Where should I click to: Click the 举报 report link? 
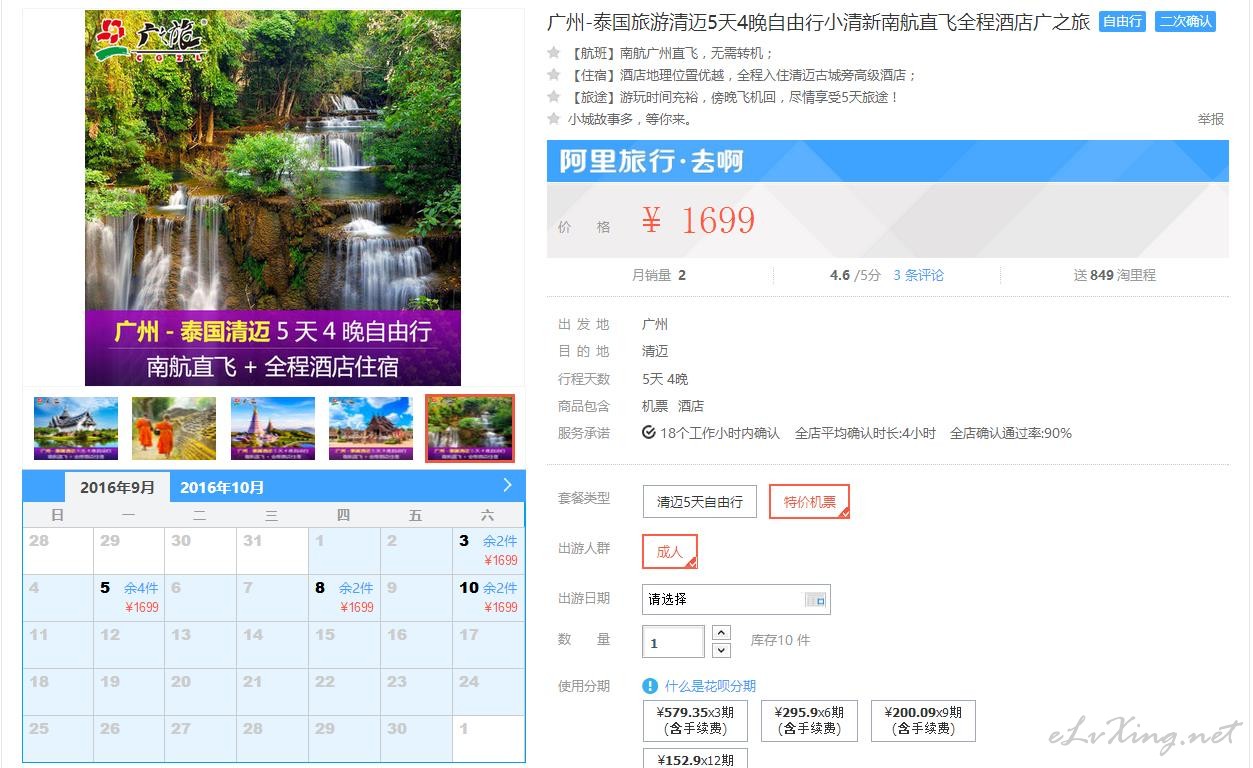point(1210,119)
